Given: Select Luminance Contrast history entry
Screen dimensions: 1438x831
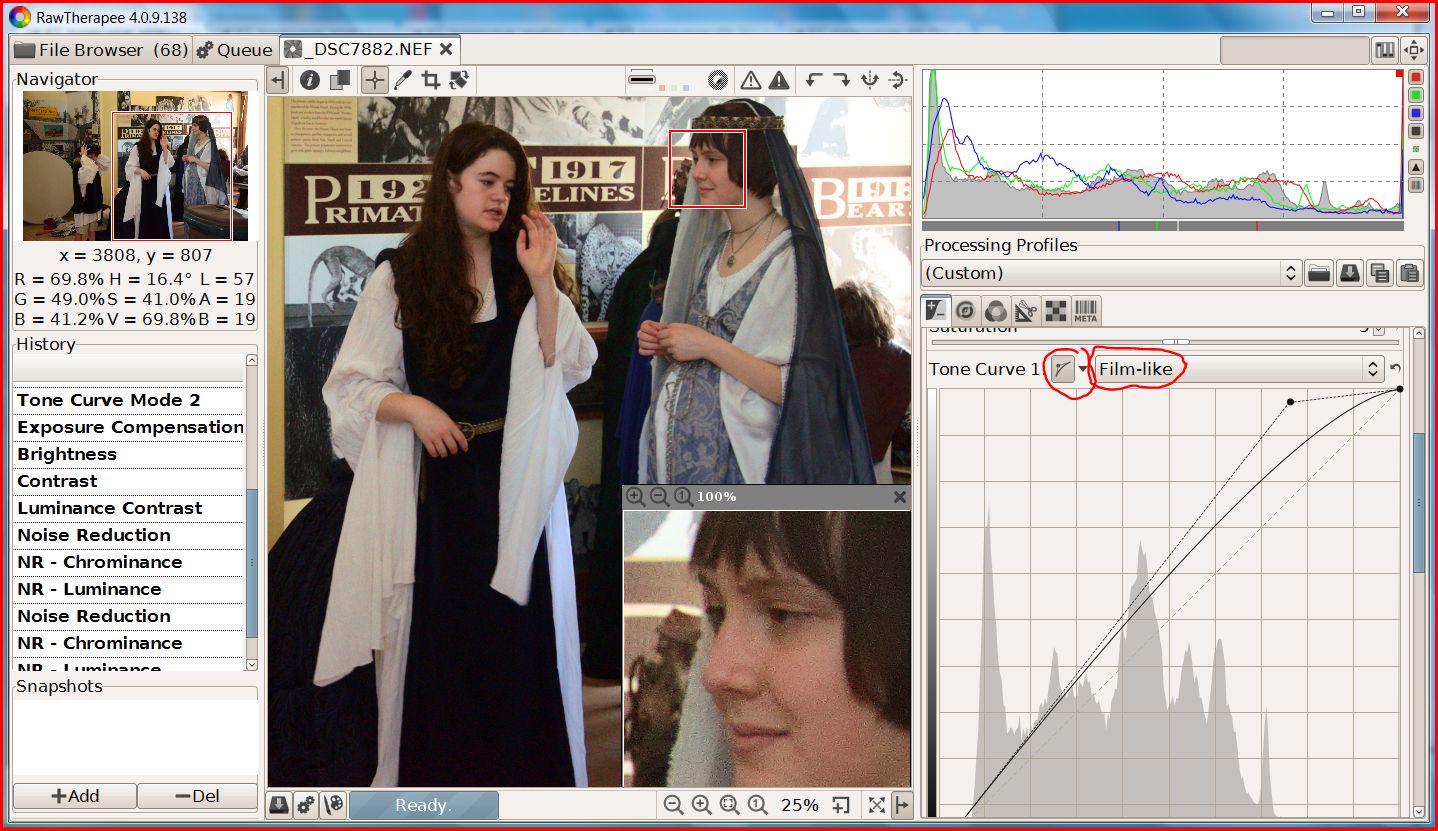Looking at the screenshot, I should [128, 508].
